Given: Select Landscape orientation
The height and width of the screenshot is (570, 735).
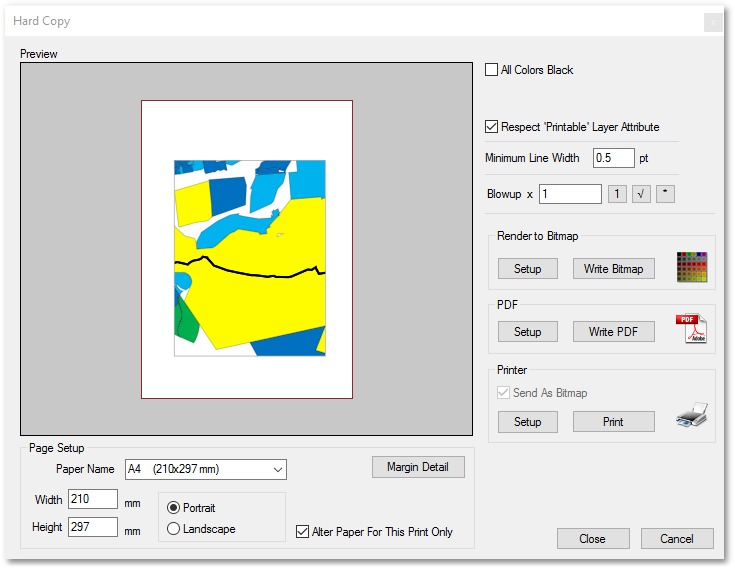Looking at the screenshot, I should coord(173,529).
